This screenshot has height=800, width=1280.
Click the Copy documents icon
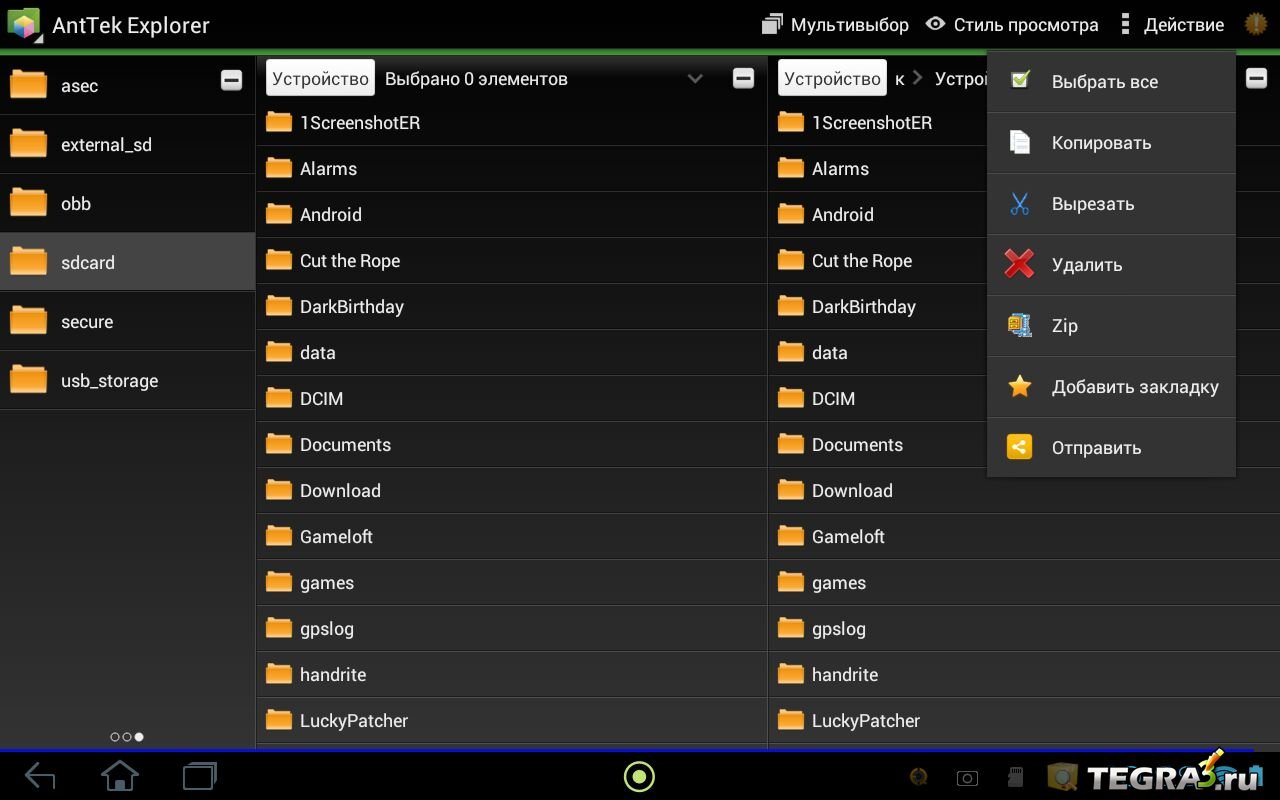1019,142
